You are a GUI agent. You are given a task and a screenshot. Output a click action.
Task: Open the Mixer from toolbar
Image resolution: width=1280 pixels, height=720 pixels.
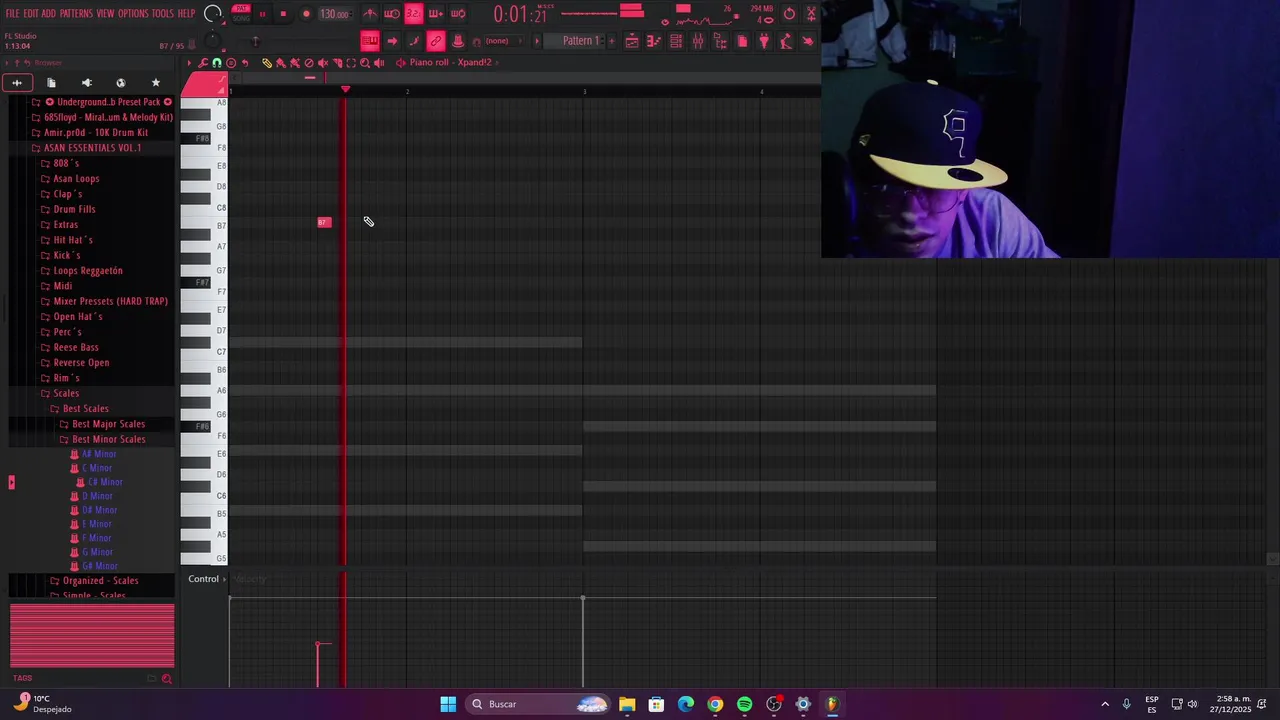pyautogui.click(x=698, y=41)
